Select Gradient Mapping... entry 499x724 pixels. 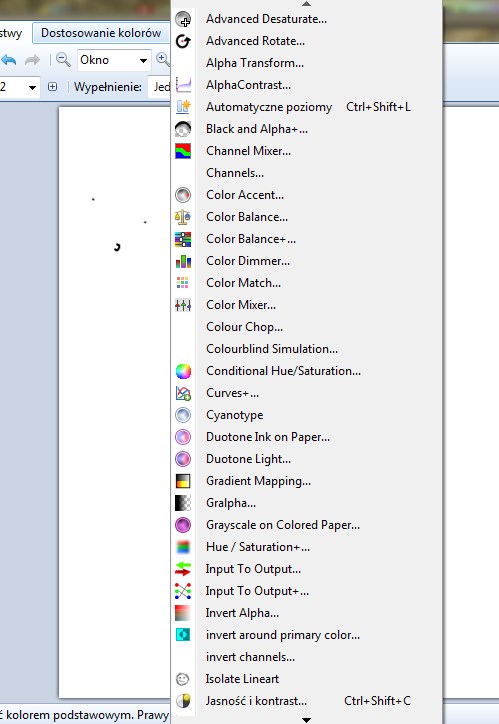tap(307, 481)
